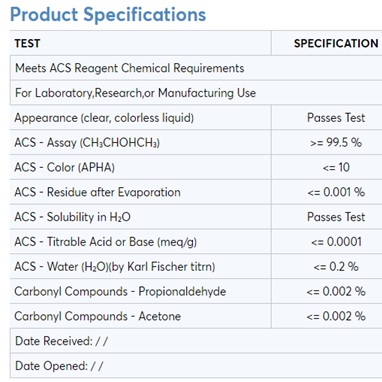
Task: Click the ACS - Color (APHA) cell
Action: [x=140, y=167]
